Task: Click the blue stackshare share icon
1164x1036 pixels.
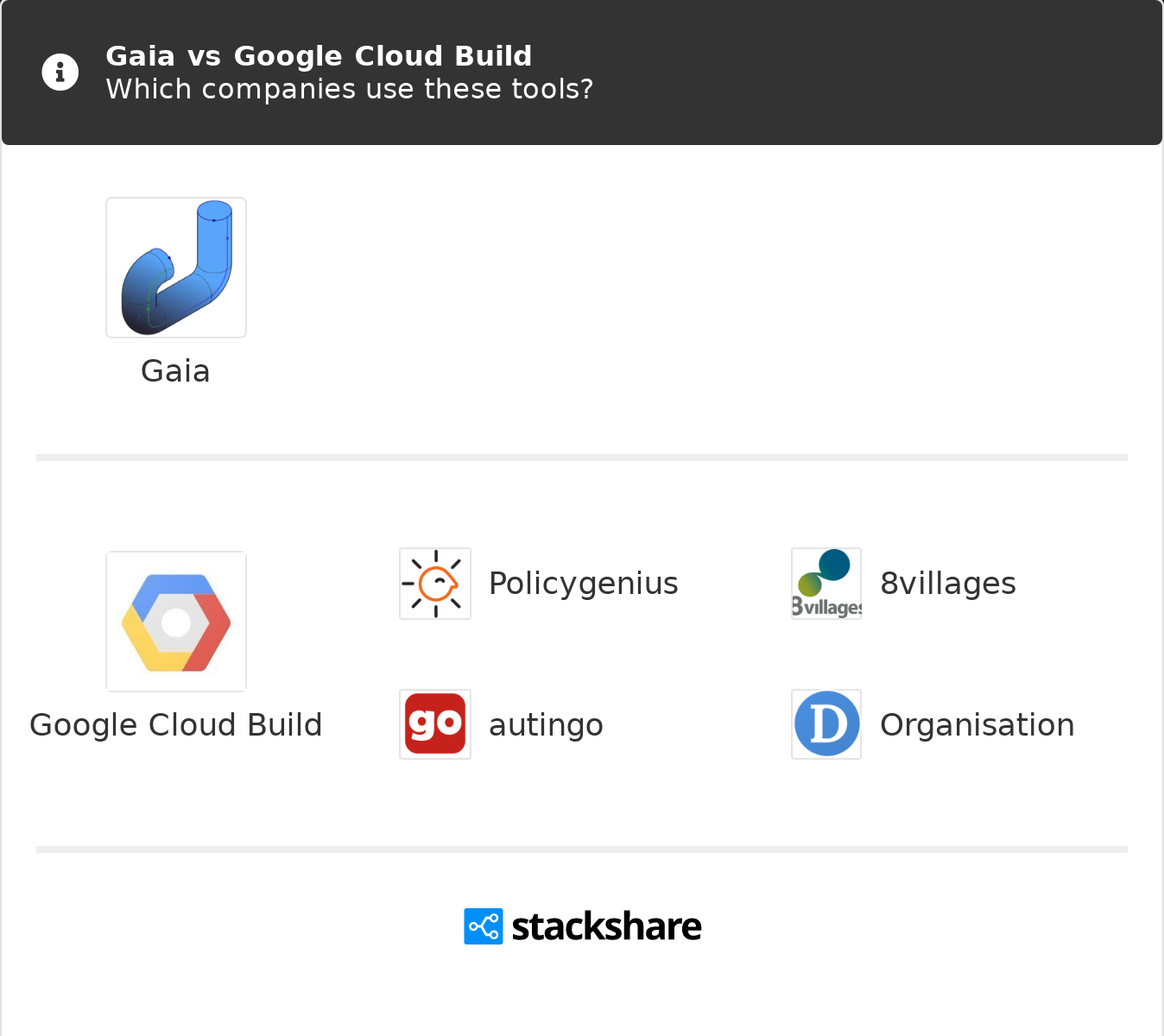Action: [x=484, y=926]
